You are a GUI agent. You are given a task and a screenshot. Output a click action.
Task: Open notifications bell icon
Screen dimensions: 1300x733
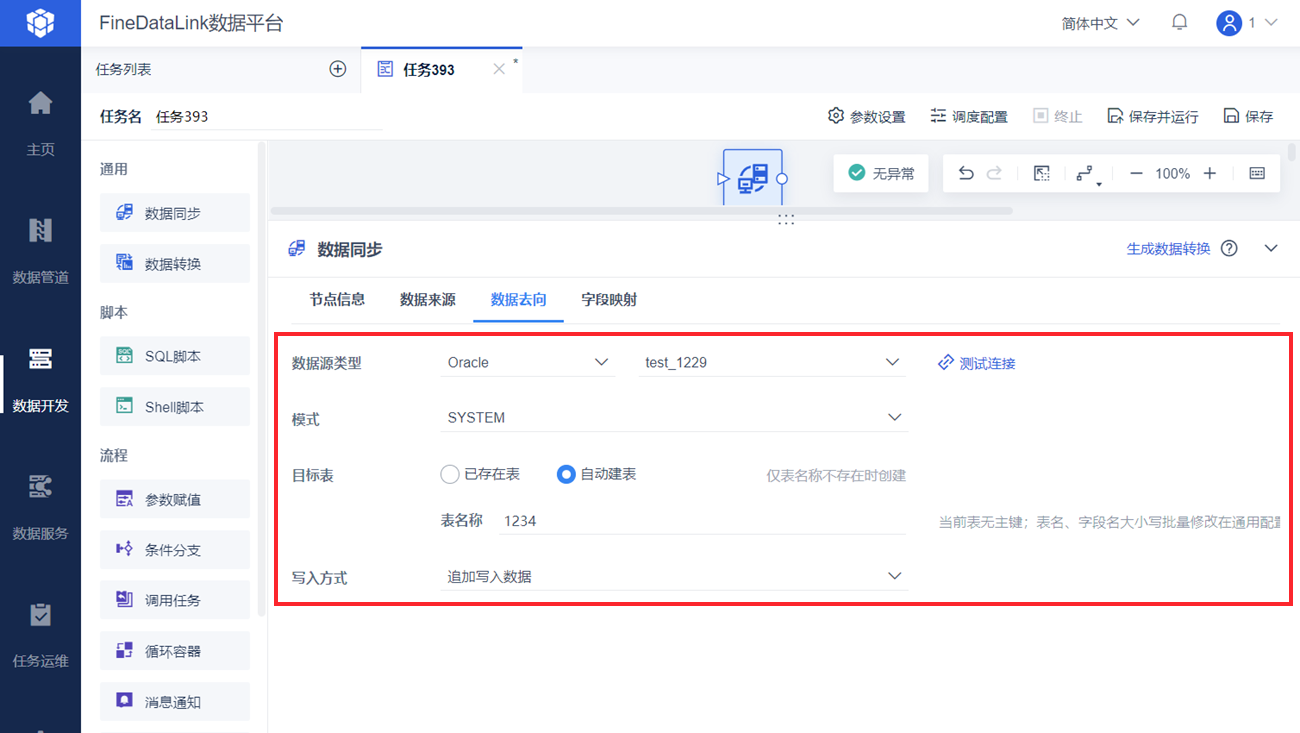tap(1180, 22)
